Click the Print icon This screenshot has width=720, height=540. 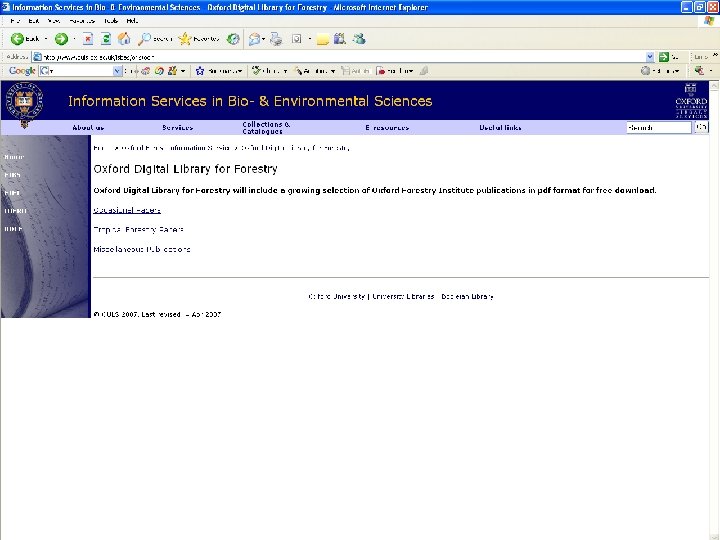pyautogui.click(x=276, y=39)
